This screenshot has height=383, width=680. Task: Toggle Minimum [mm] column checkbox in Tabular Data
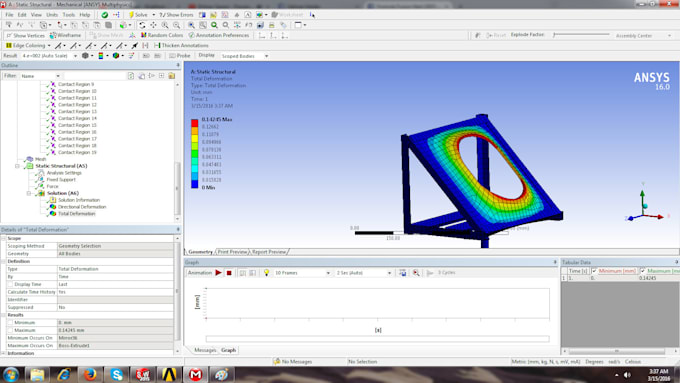(x=594, y=271)
